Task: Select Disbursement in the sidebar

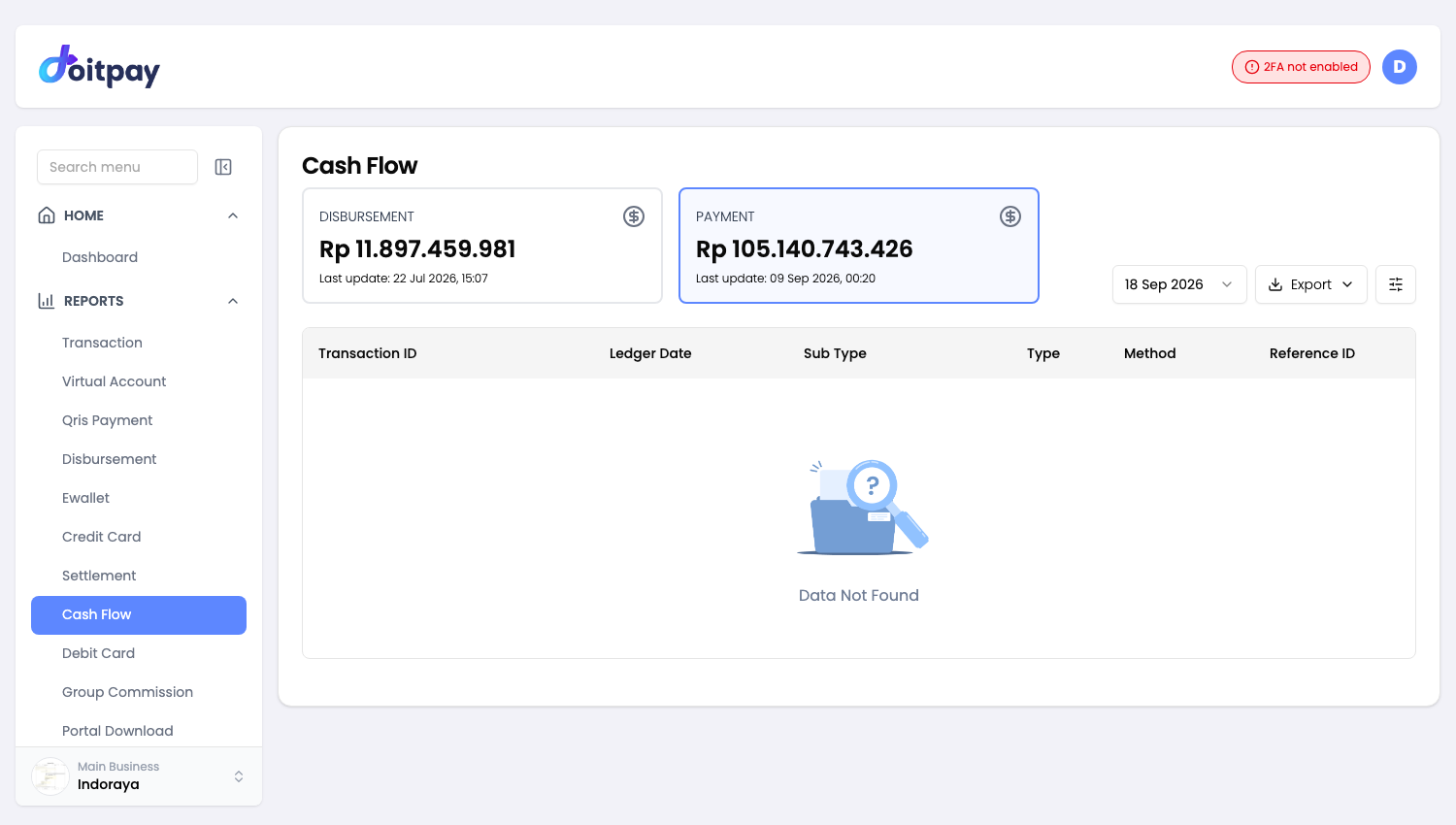Action: [x=109, y=459]
